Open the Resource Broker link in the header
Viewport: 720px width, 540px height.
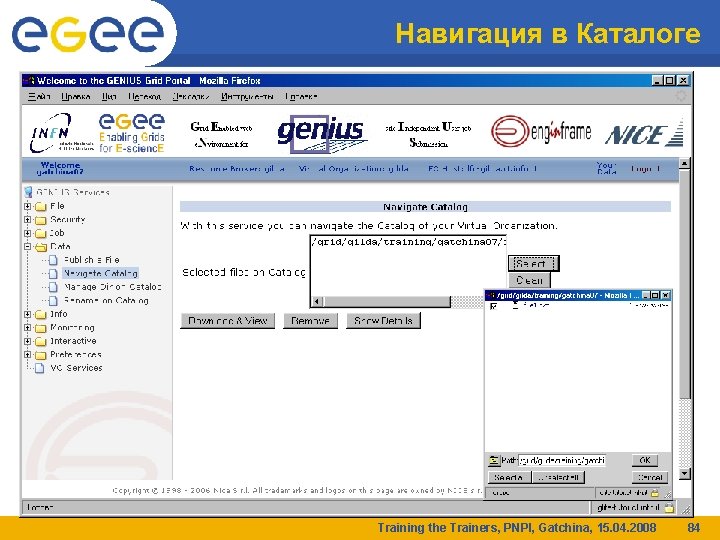click(236, 169)
